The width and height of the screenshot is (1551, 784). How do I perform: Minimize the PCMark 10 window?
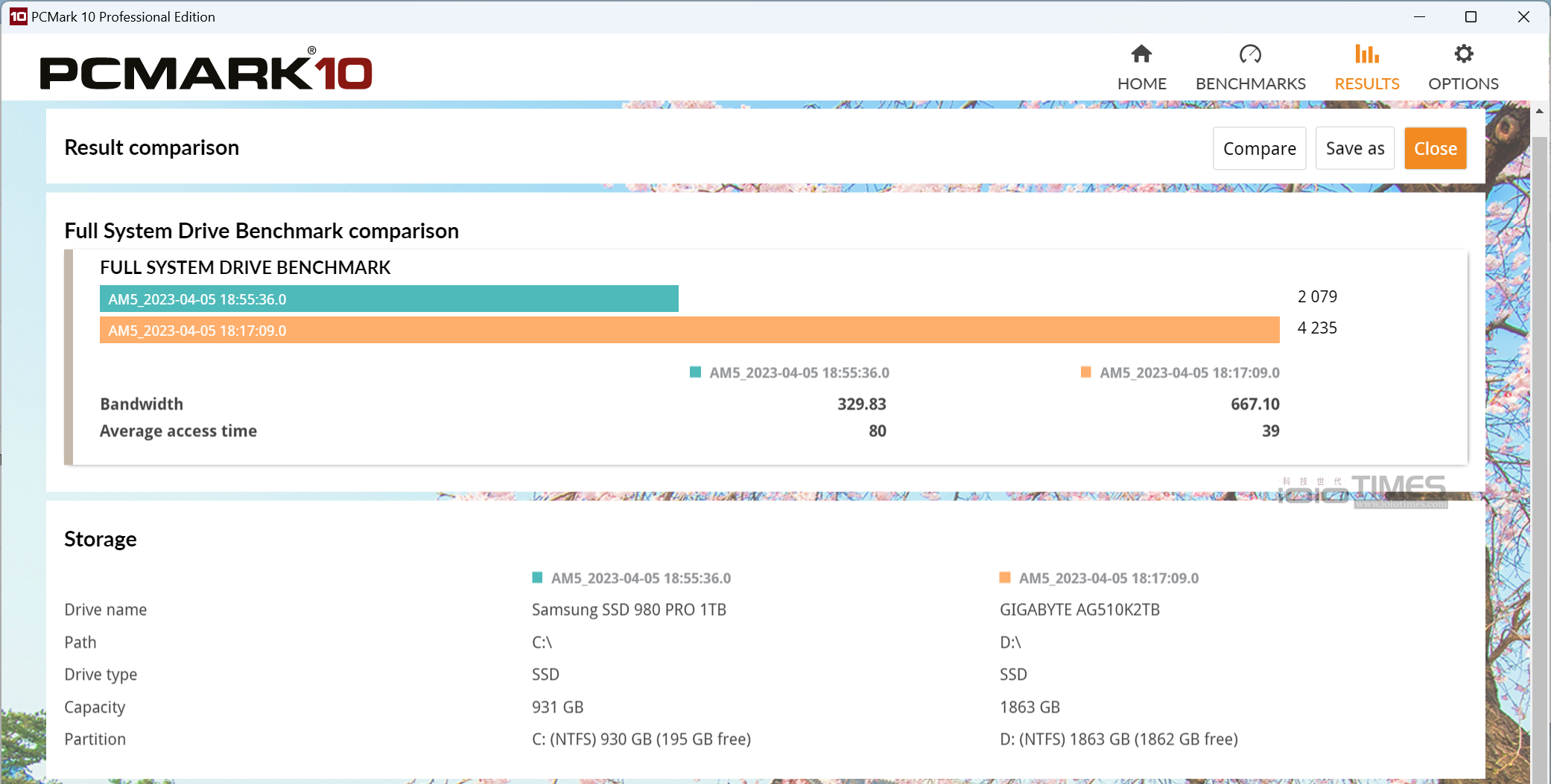(1419, 16)
